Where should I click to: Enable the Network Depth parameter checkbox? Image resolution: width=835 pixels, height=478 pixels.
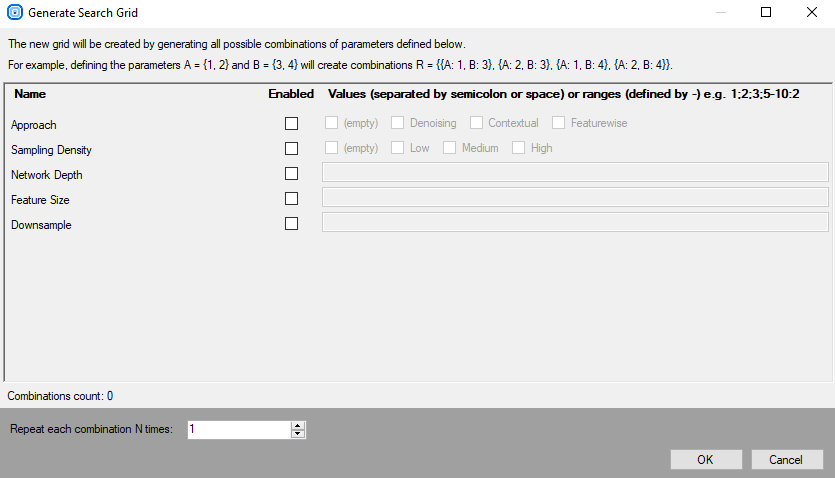[291, 174]
